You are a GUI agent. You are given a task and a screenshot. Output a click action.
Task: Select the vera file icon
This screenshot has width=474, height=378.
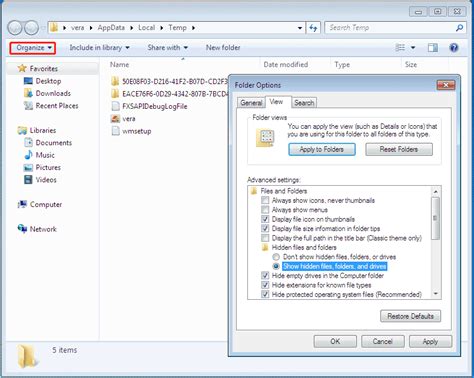(115, 119)
